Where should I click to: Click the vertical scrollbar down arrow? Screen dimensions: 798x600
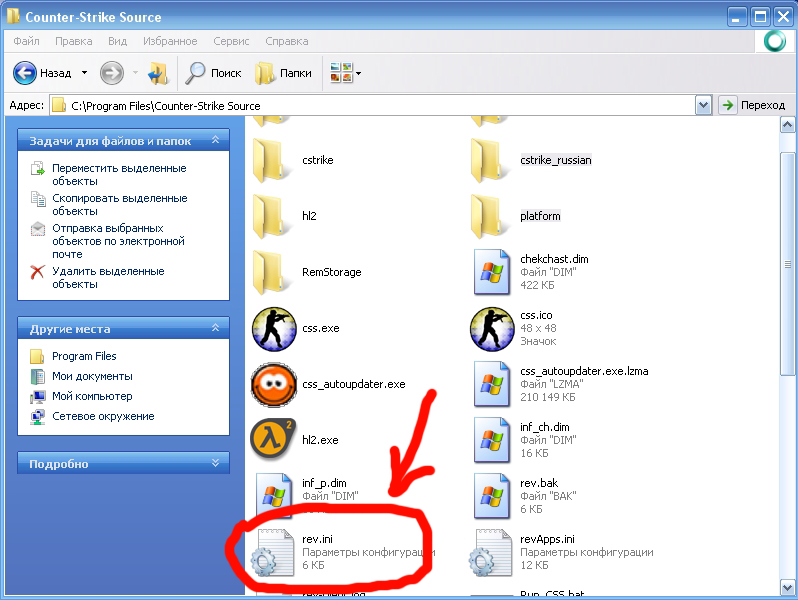(x=787, y=587)
